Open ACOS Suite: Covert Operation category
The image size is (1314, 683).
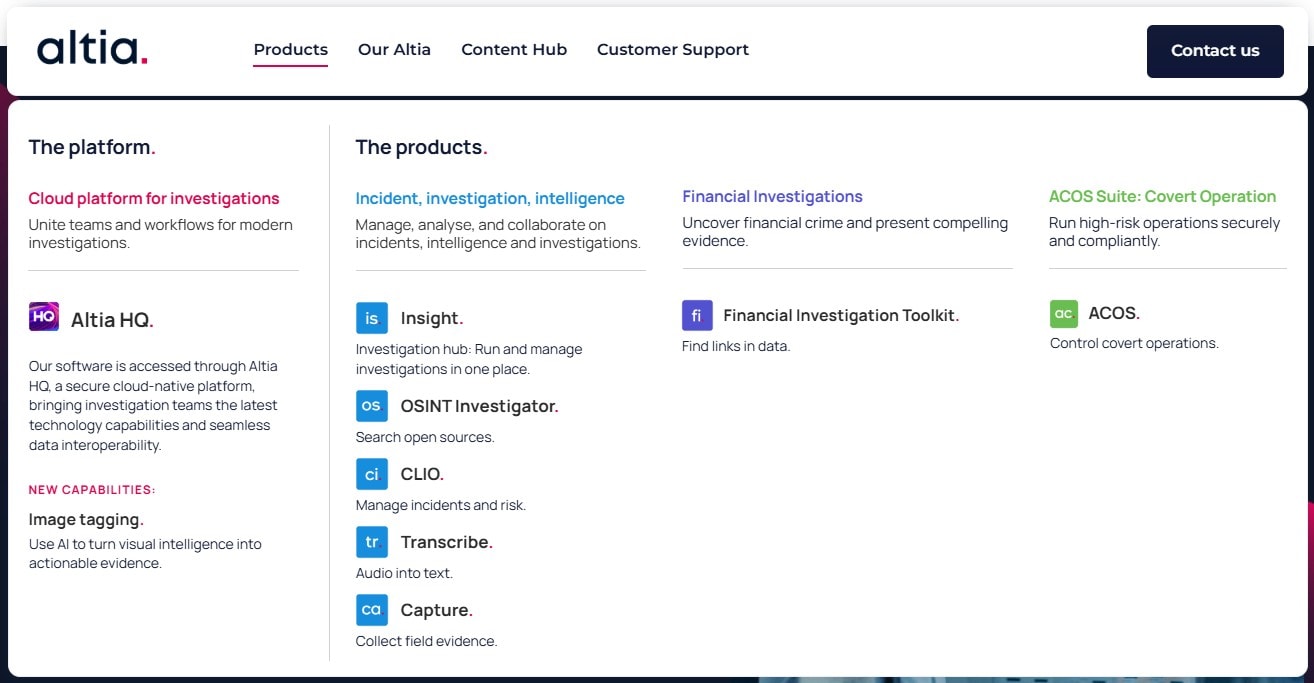[x=1162, y=196]
